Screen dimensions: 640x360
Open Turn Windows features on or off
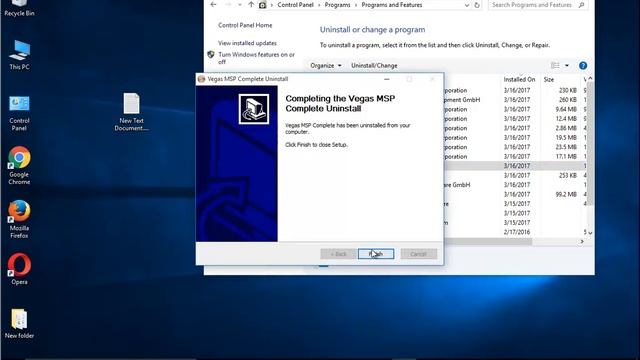[x=256, y=58]
